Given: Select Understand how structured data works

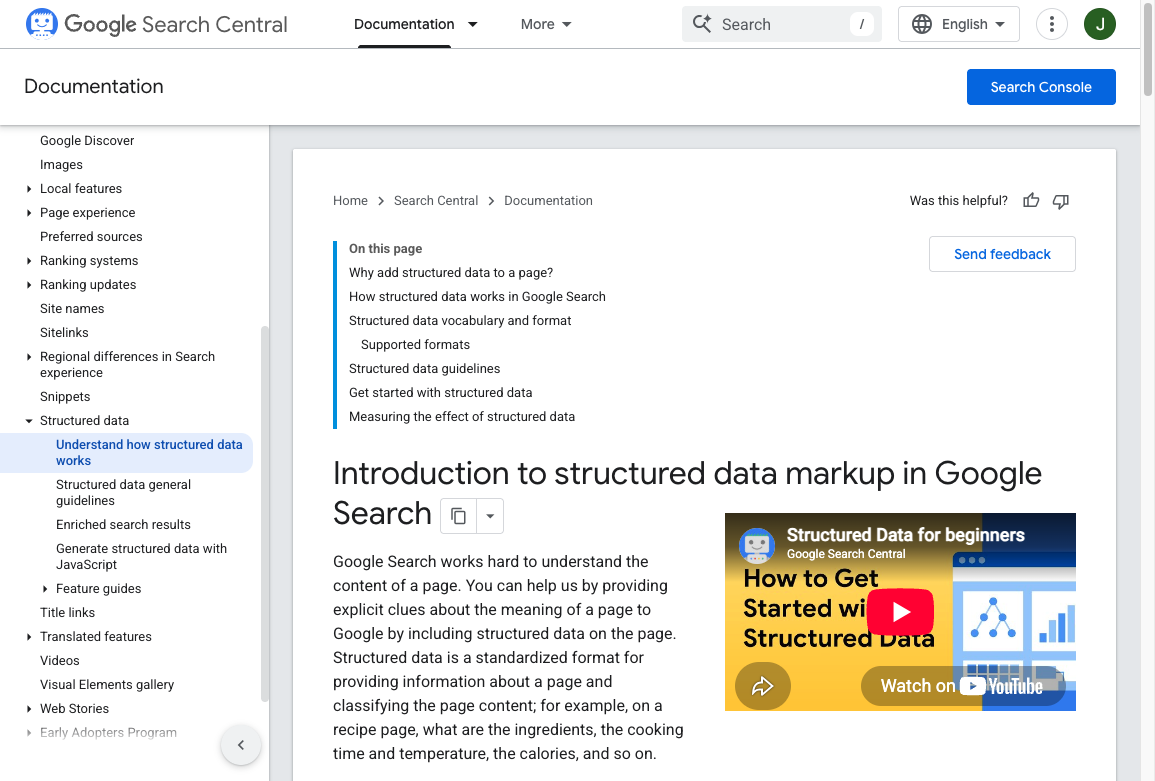Looking at the screenshot, I should (149, 452).
